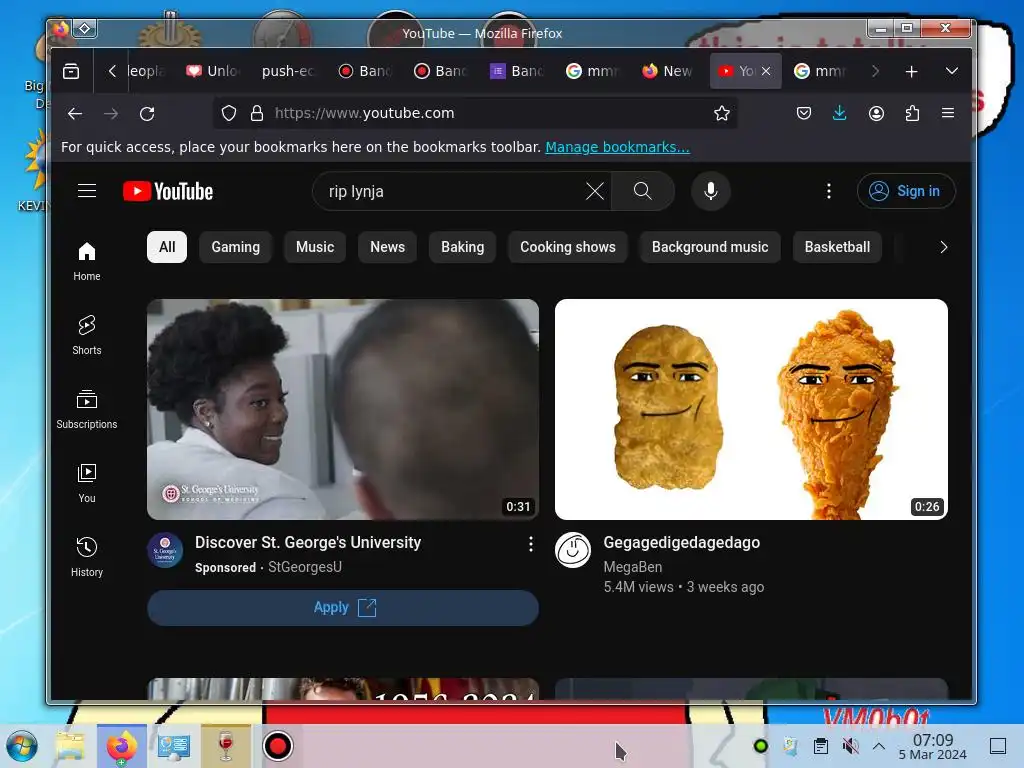Image resolution: width=1024 pixels, height=768 pixels.
Task: Show site security info via padlock icon
Action: click(x=257, y=114)
